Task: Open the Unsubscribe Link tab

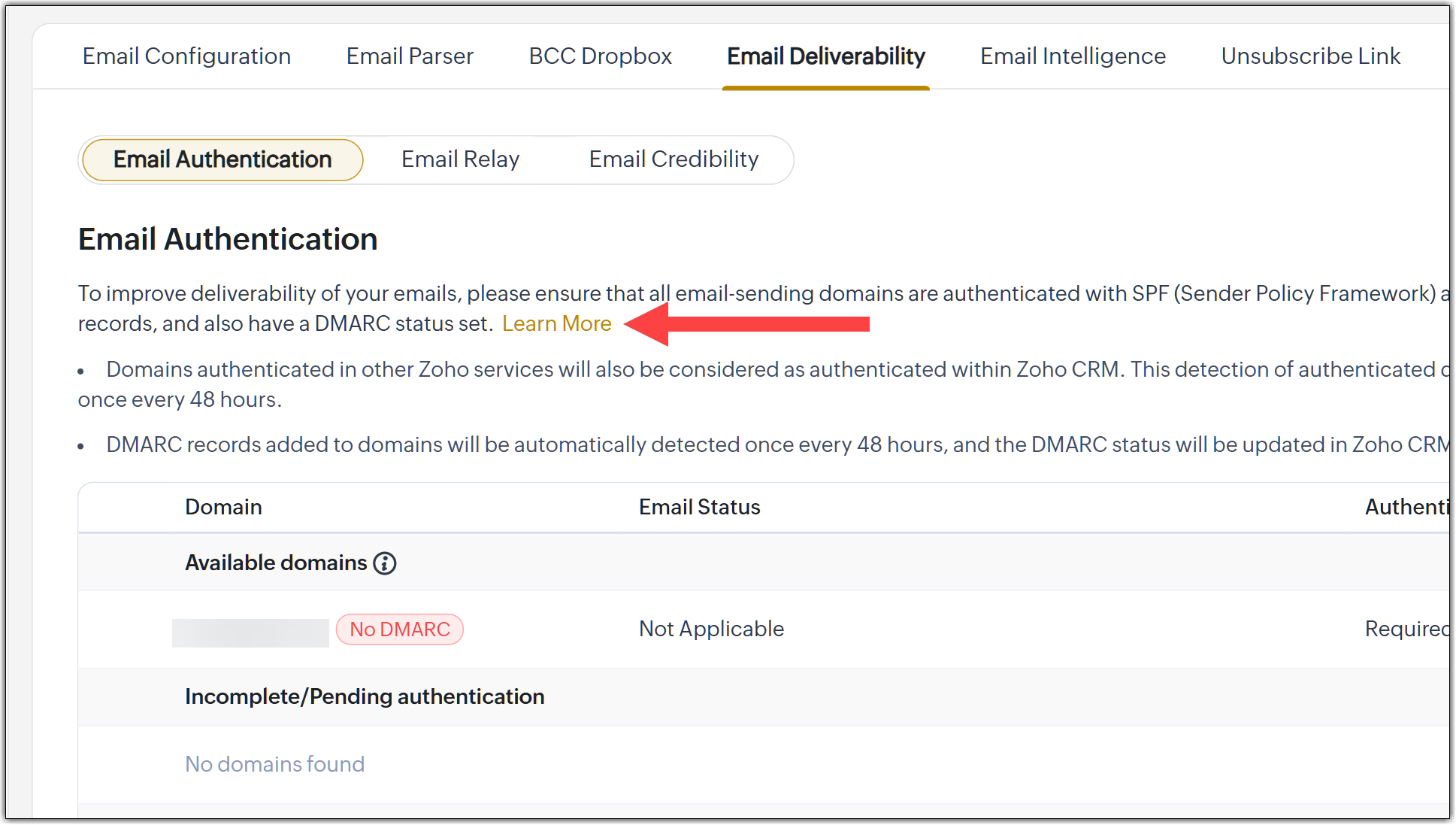Action: tap(1310, 56)
